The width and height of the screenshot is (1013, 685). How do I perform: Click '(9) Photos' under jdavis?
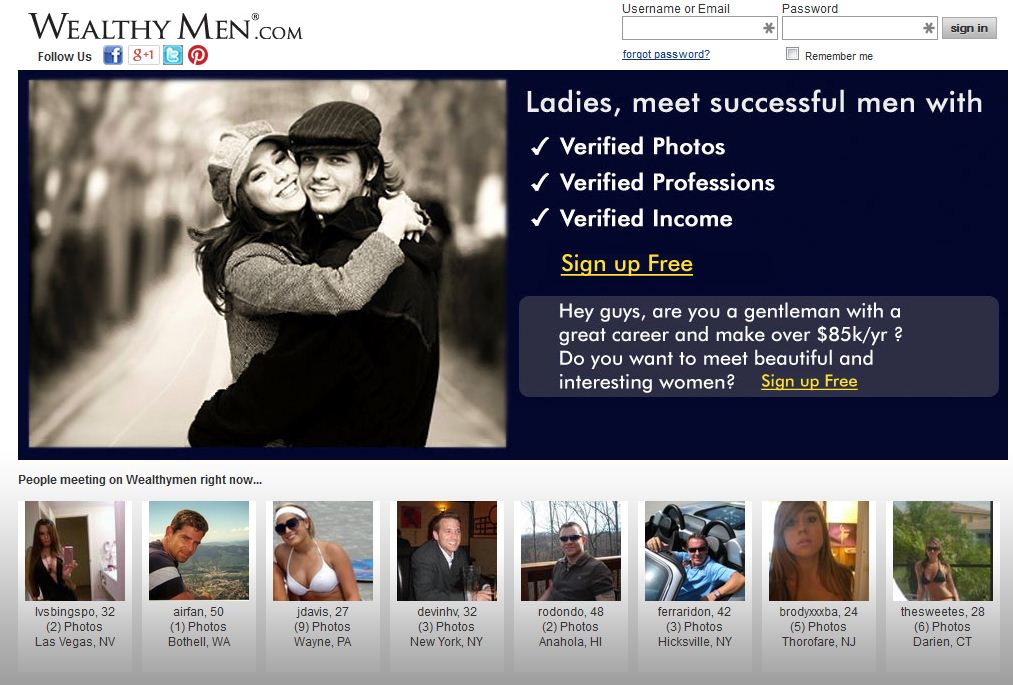pos(322,627)
